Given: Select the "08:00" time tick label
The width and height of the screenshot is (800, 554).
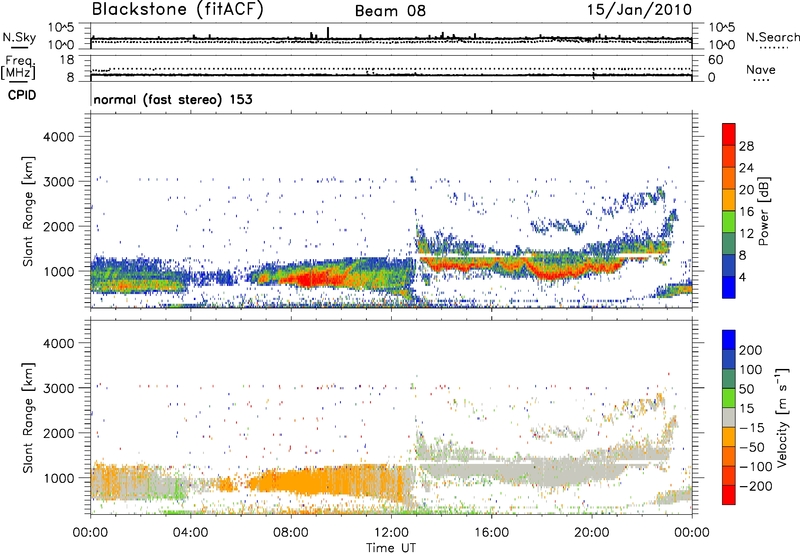Looking at the screenshot, I should pos(291,533).
